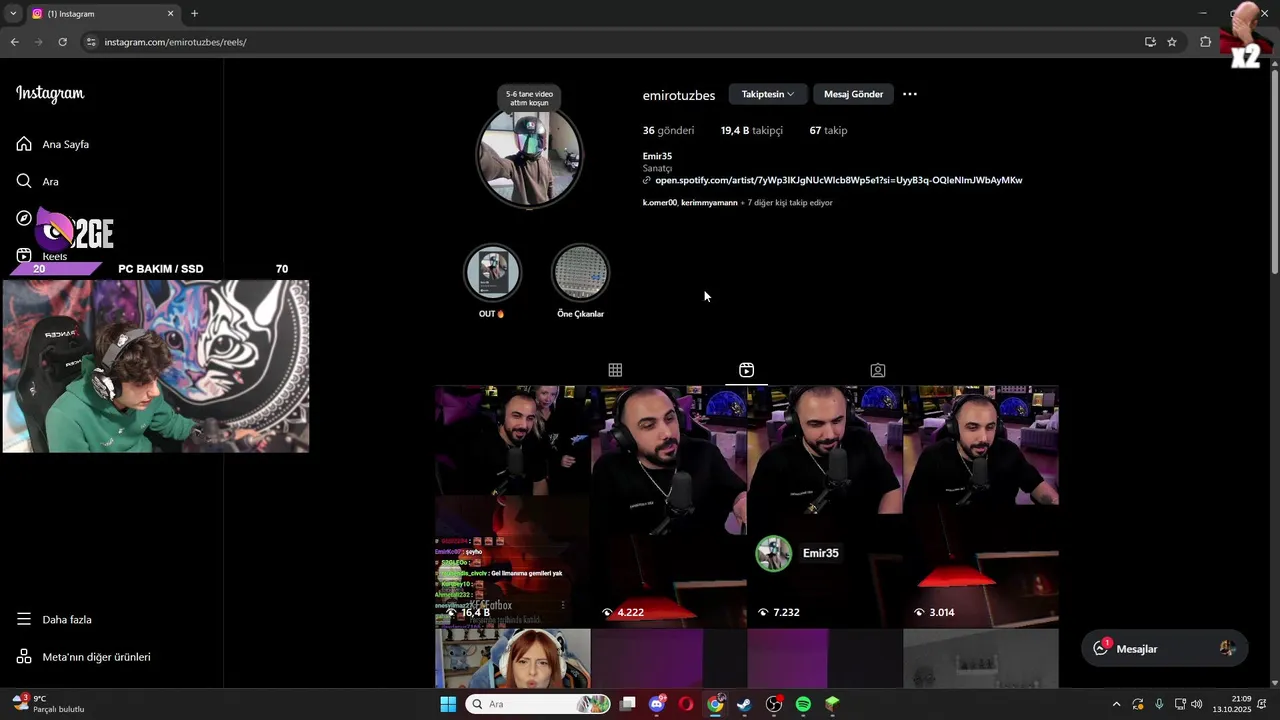Image resolution: width=1280 pixels, height=720 pixels.
Task: Click the Instagram logo
Action: [50, 93]
